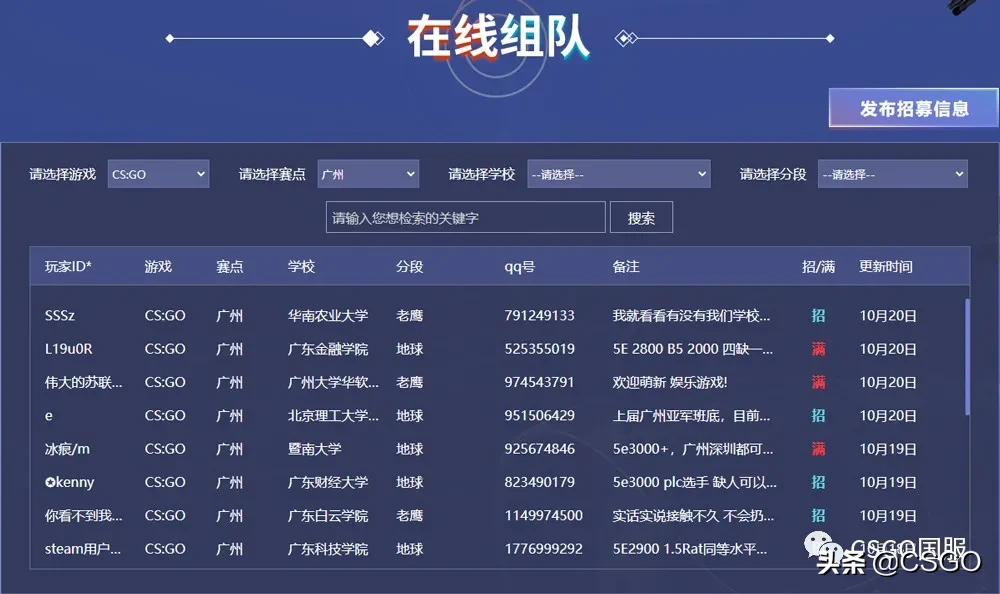The image size is (1000, 594).
Task: Click remark 欢迎萌新 娱乐游戏!
Action: point(670,382)
